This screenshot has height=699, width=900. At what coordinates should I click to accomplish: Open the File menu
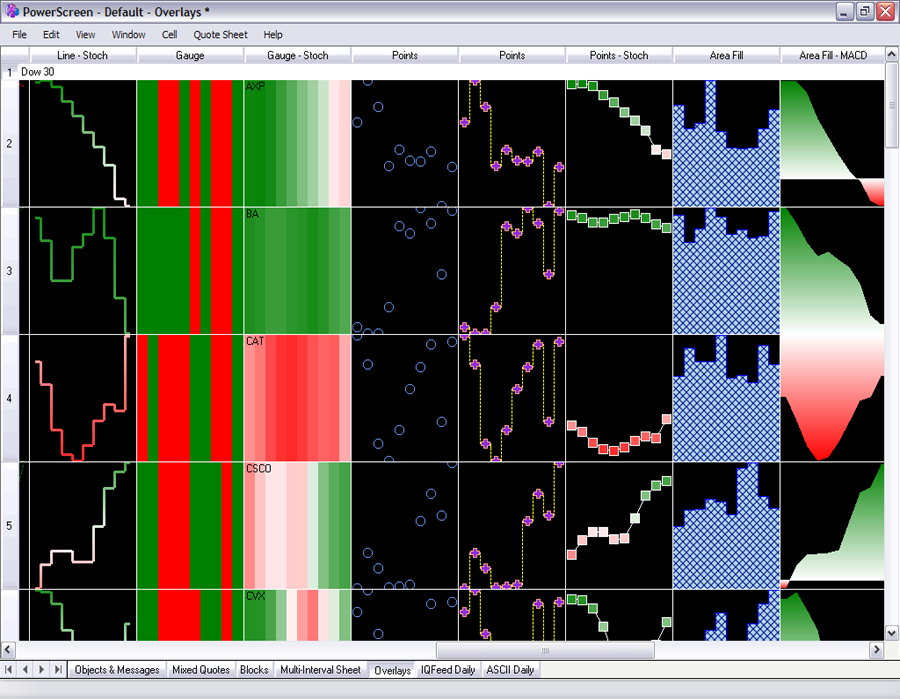tap(20, 34)
